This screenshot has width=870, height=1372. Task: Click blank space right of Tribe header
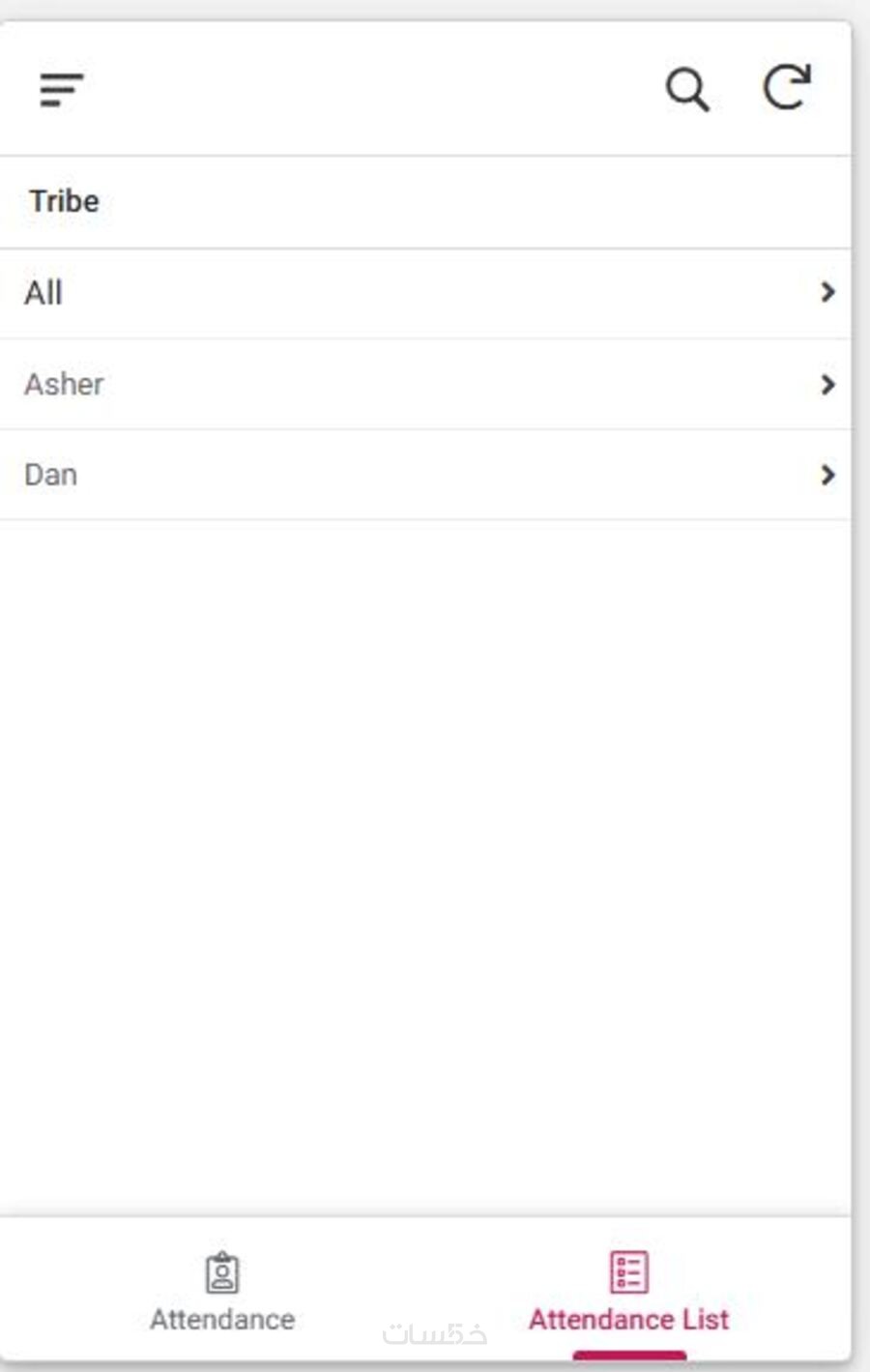coord(474,202)
